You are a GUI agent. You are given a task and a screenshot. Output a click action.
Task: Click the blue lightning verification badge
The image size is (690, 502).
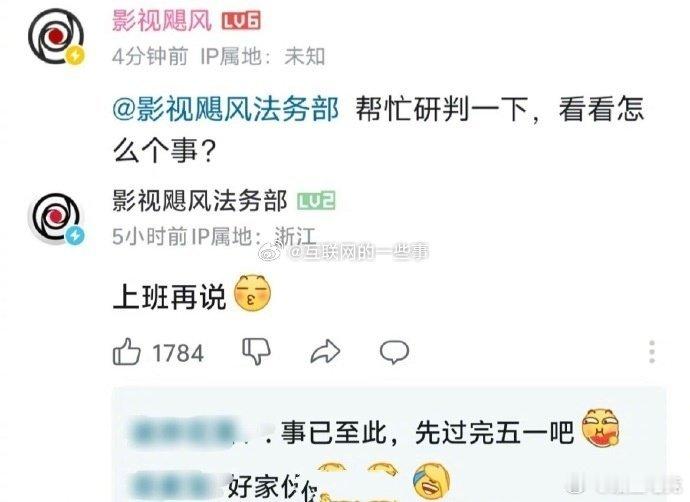click(x=75, y=236)
